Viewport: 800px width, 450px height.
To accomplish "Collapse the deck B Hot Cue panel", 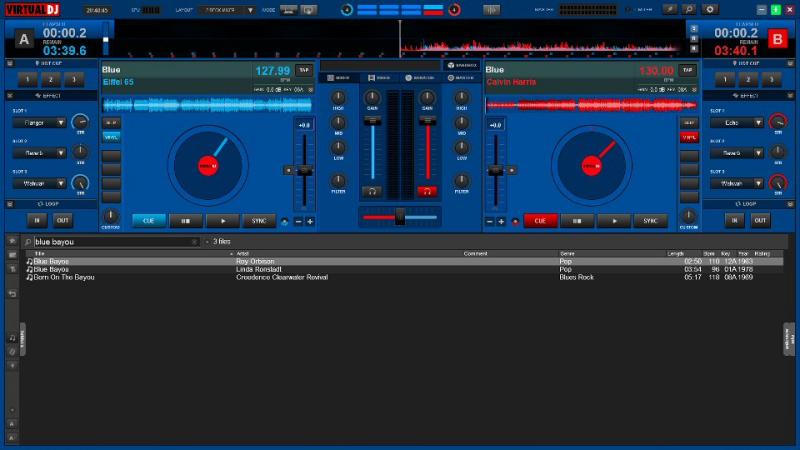I will click(x=790, y=64).
